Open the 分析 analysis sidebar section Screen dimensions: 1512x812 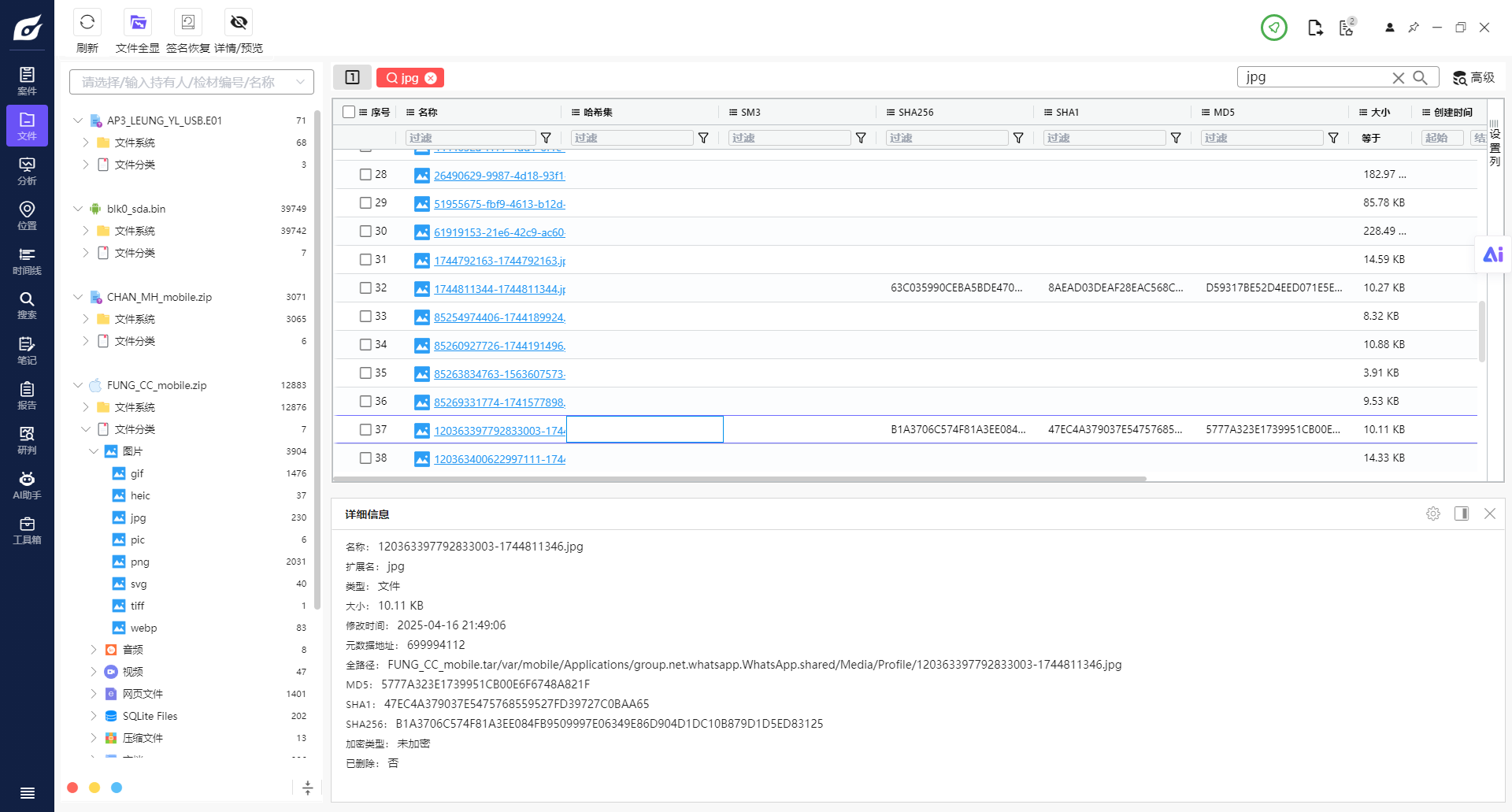tap(27, 171)
